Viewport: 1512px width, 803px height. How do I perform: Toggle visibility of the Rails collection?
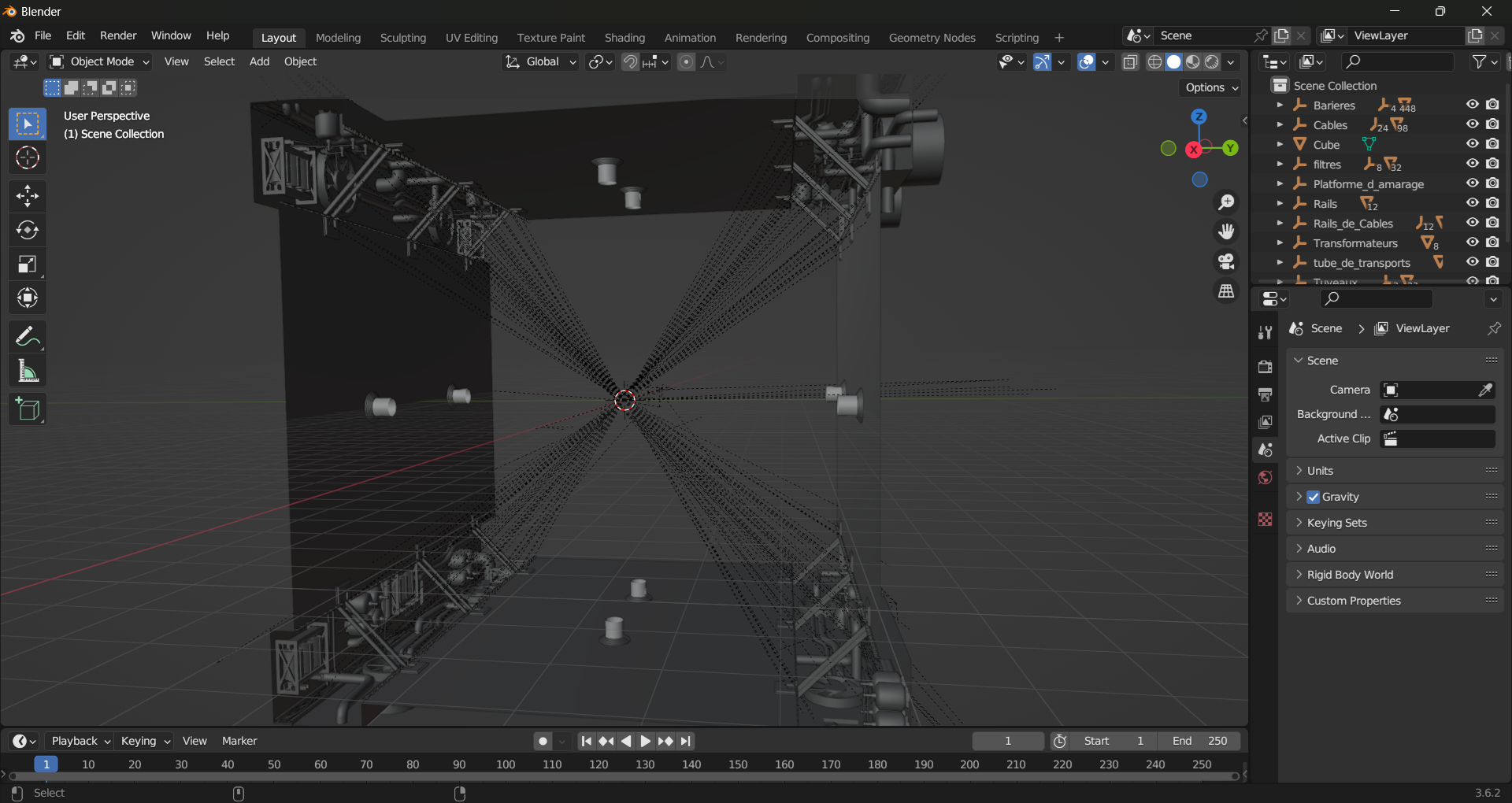(1472, 203)
